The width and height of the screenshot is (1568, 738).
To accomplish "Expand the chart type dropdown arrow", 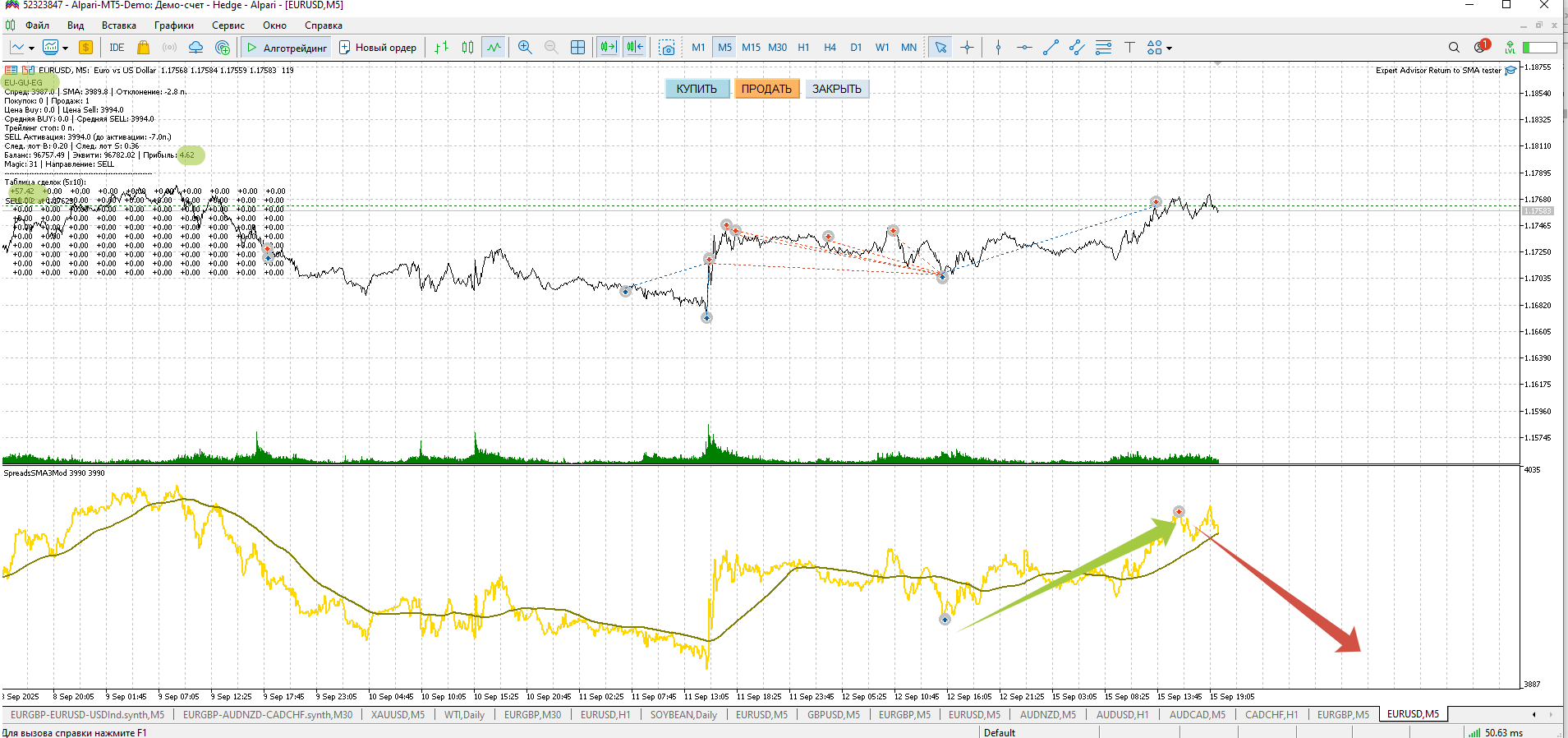I will click(31, 48).
